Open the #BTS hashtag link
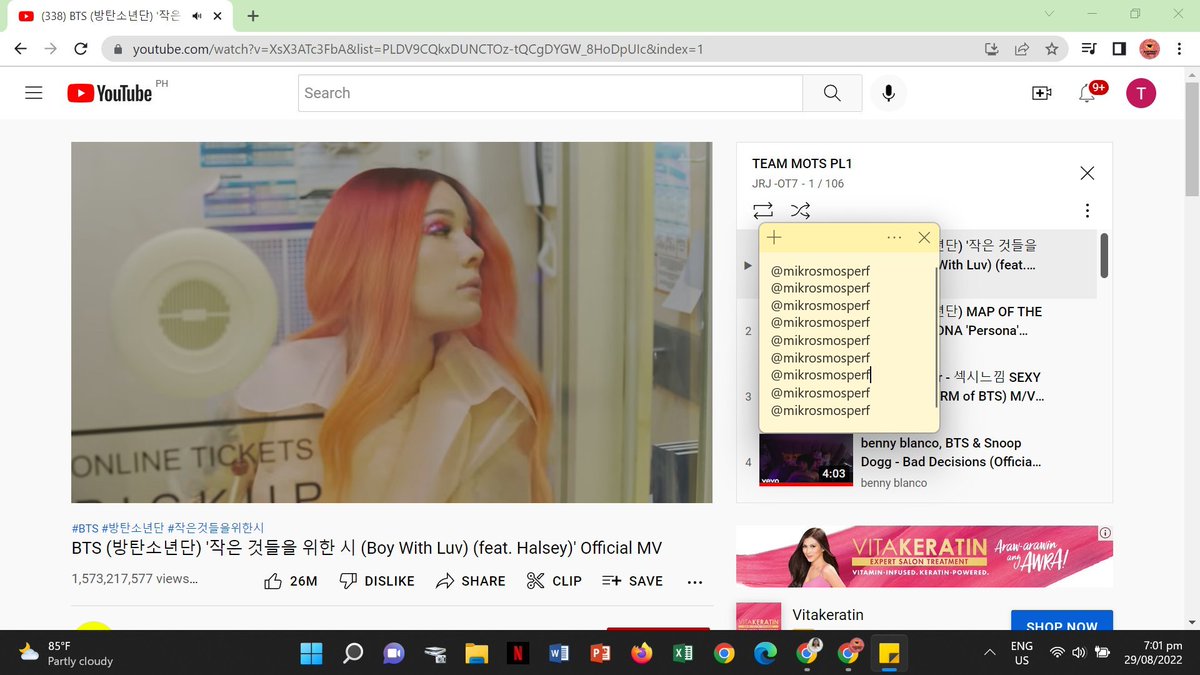1200x675 pixels. tap(85, 528)
